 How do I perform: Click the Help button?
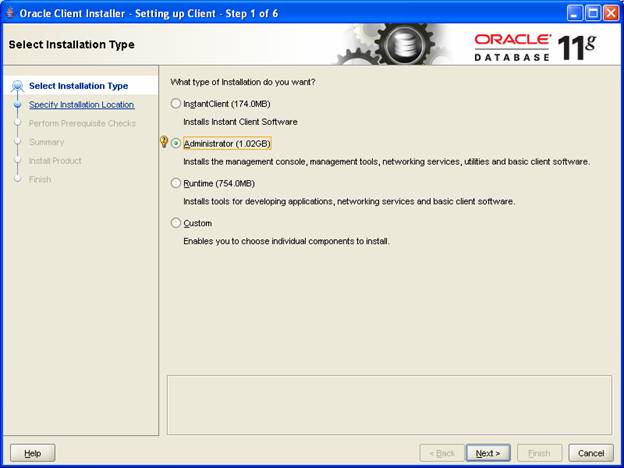coord(33,453)
